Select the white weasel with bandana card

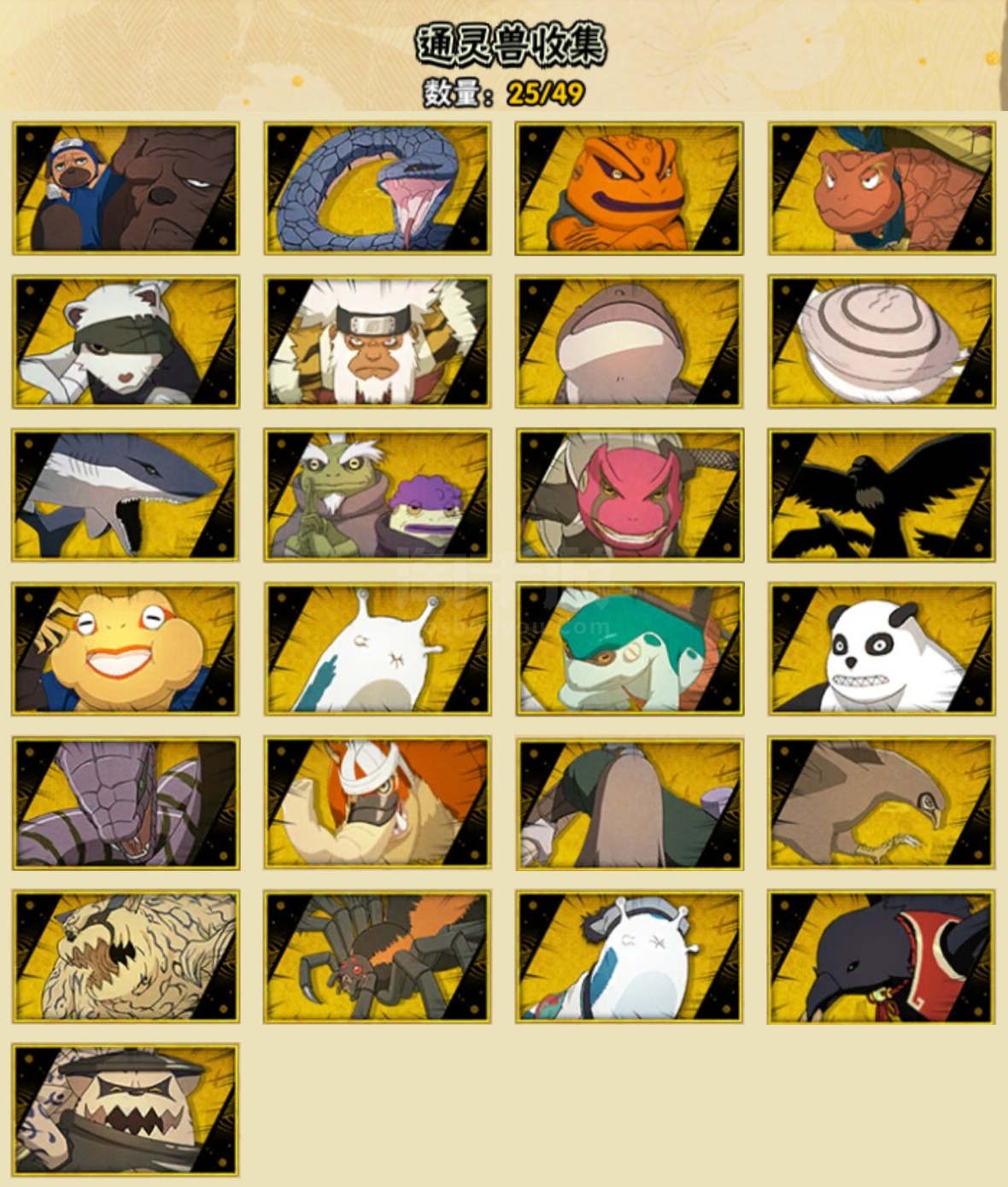[126, 342]
